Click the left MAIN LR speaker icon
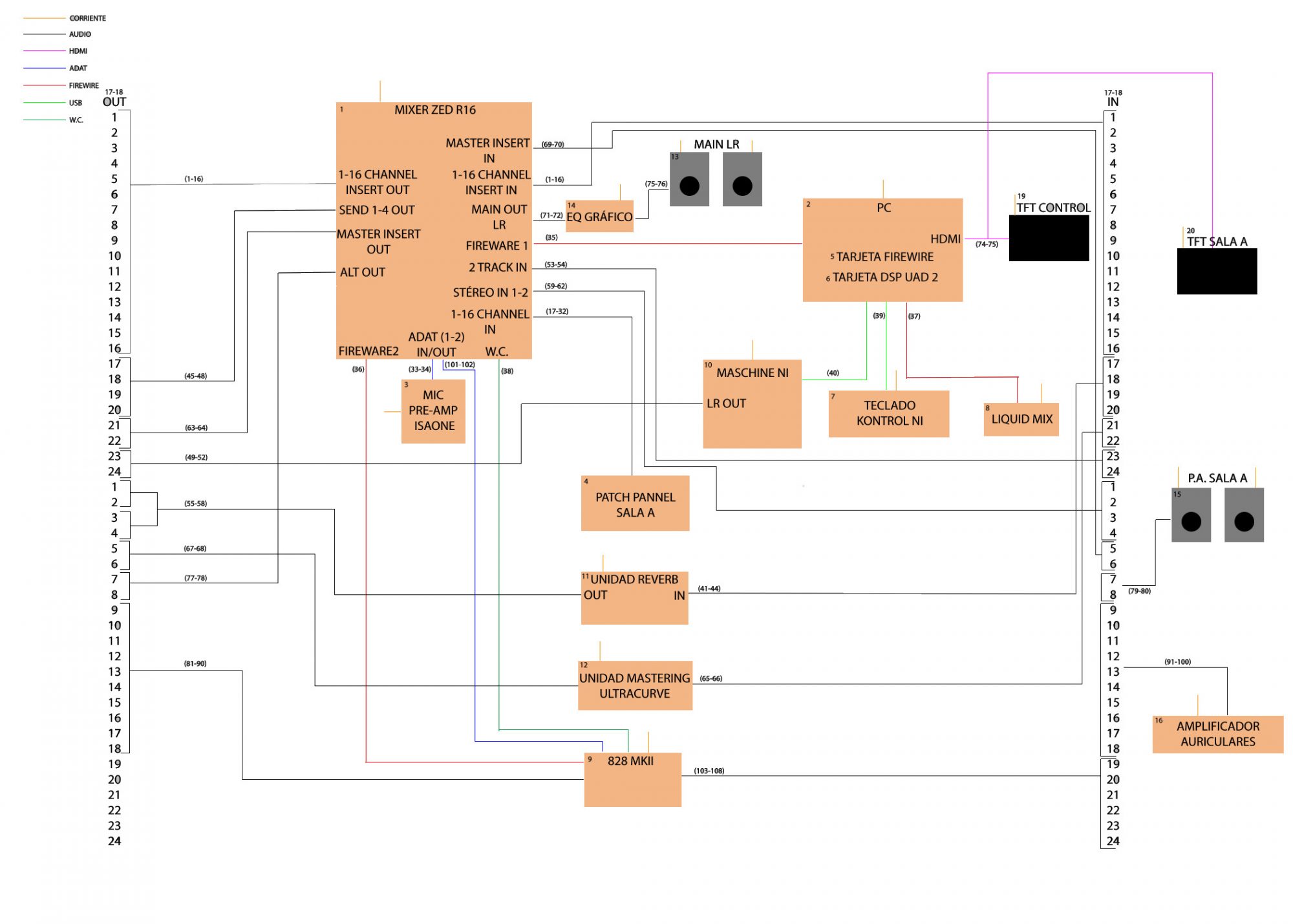The width and height of the screenshot is (1293, 924). pos(689,180)
